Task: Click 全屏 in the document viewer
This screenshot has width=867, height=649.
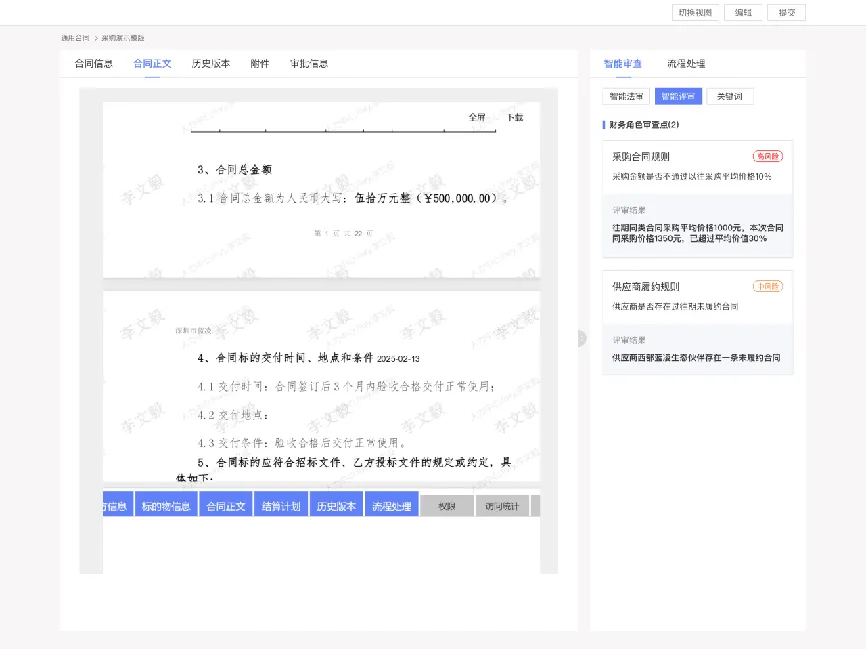Action: point(477,117)
